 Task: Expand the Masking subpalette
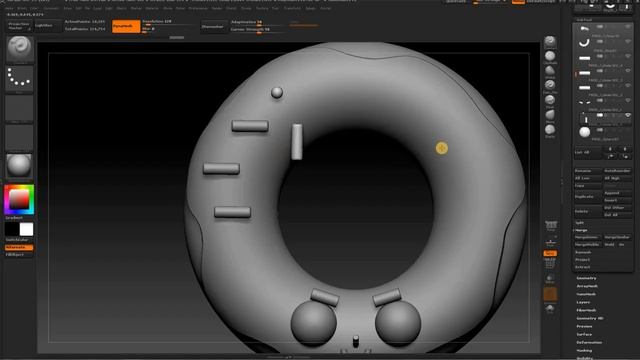[x=584, y=351]
